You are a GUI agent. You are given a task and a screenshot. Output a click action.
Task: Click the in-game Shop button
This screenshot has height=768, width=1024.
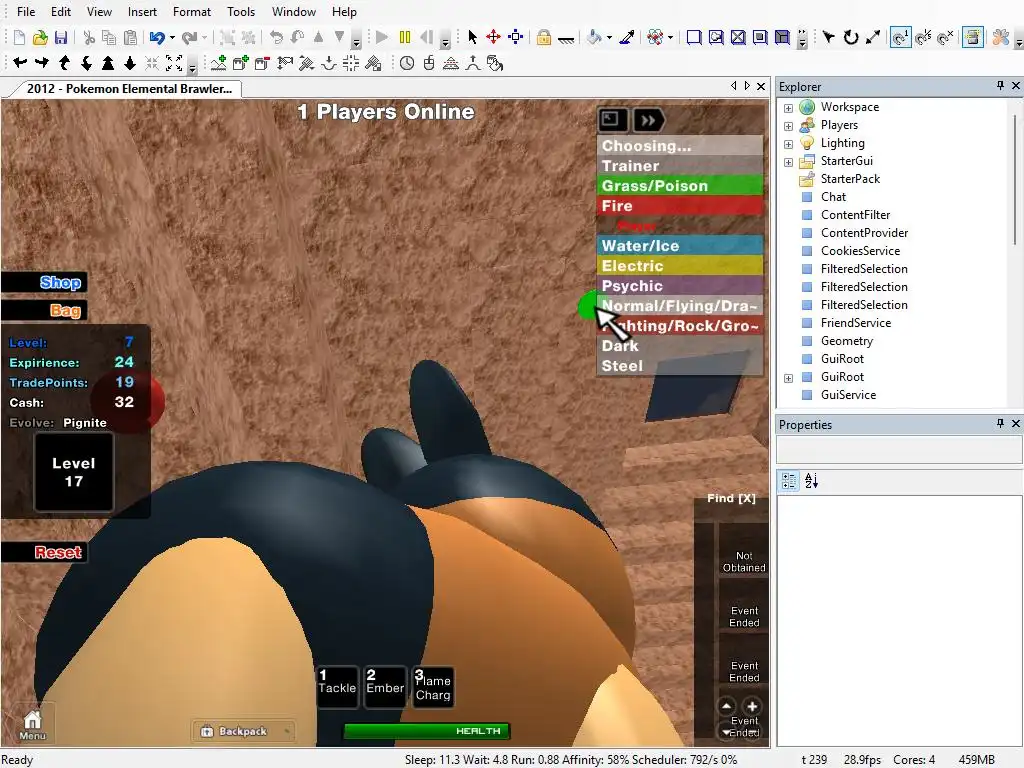coord(44,282)
